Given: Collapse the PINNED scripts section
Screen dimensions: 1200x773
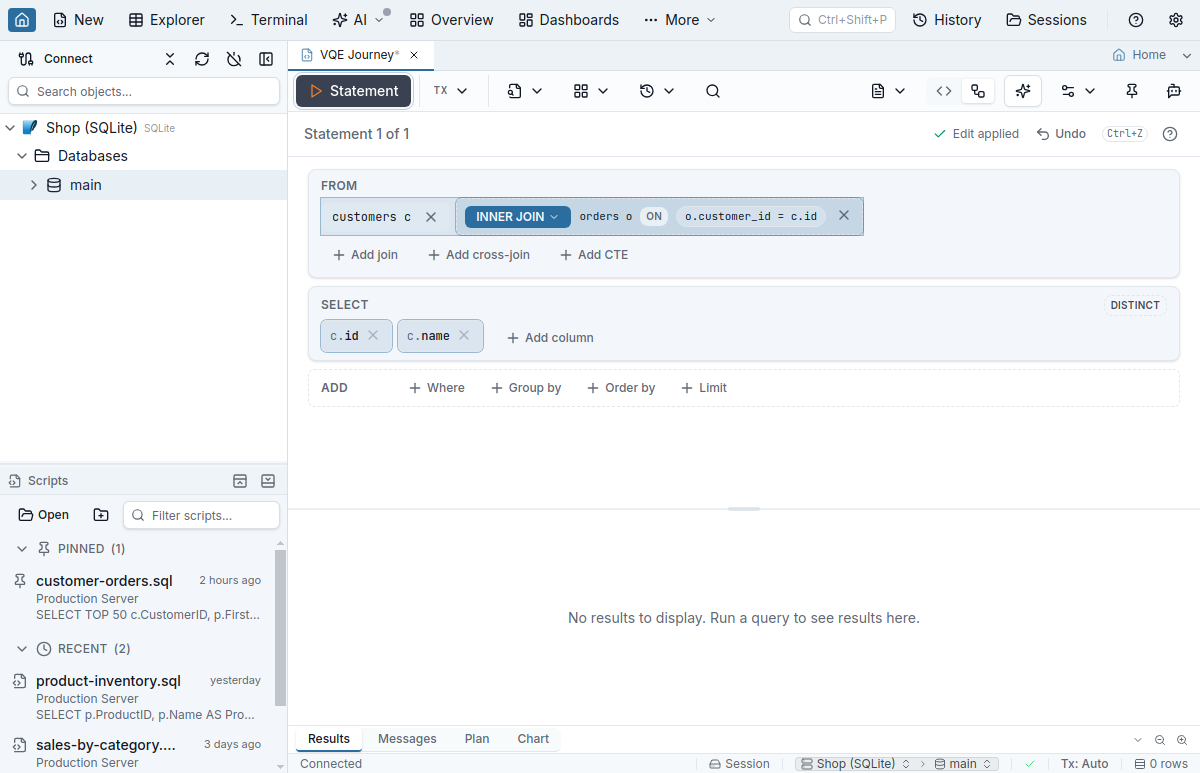Looking at the screenshot, I should tap(22, 549).
